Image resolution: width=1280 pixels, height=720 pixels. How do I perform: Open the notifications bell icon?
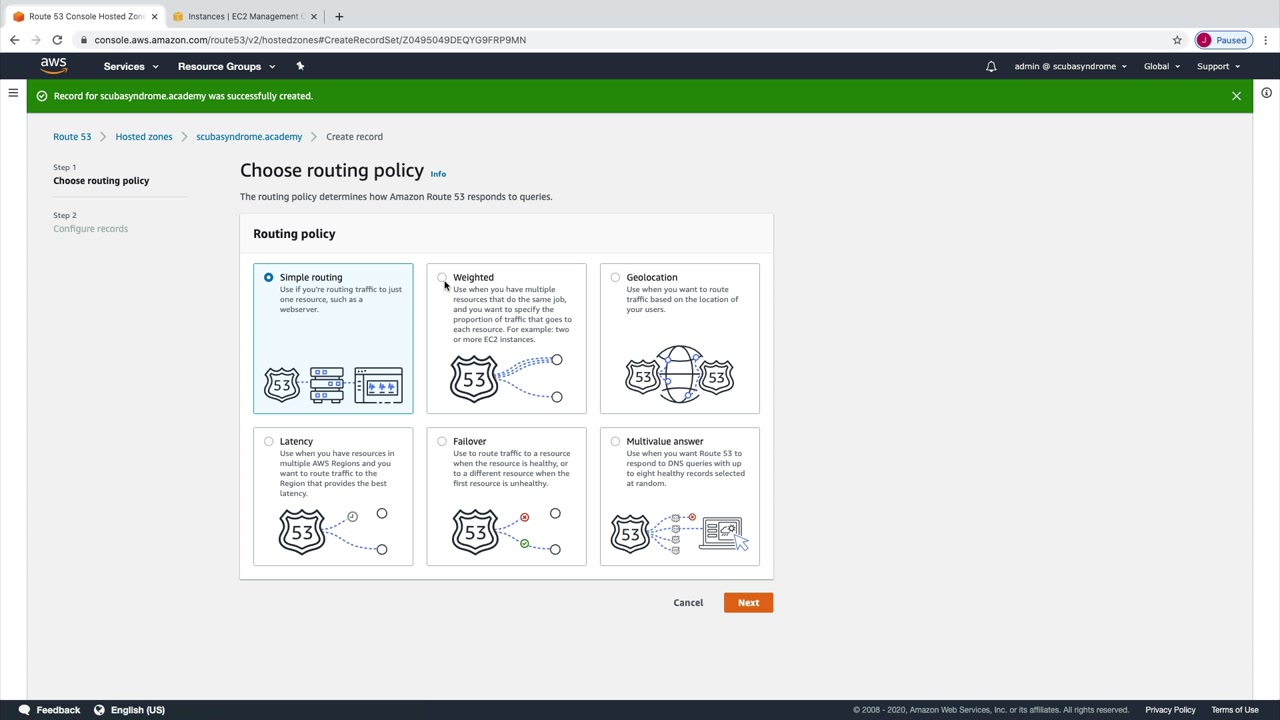point(991,66)
